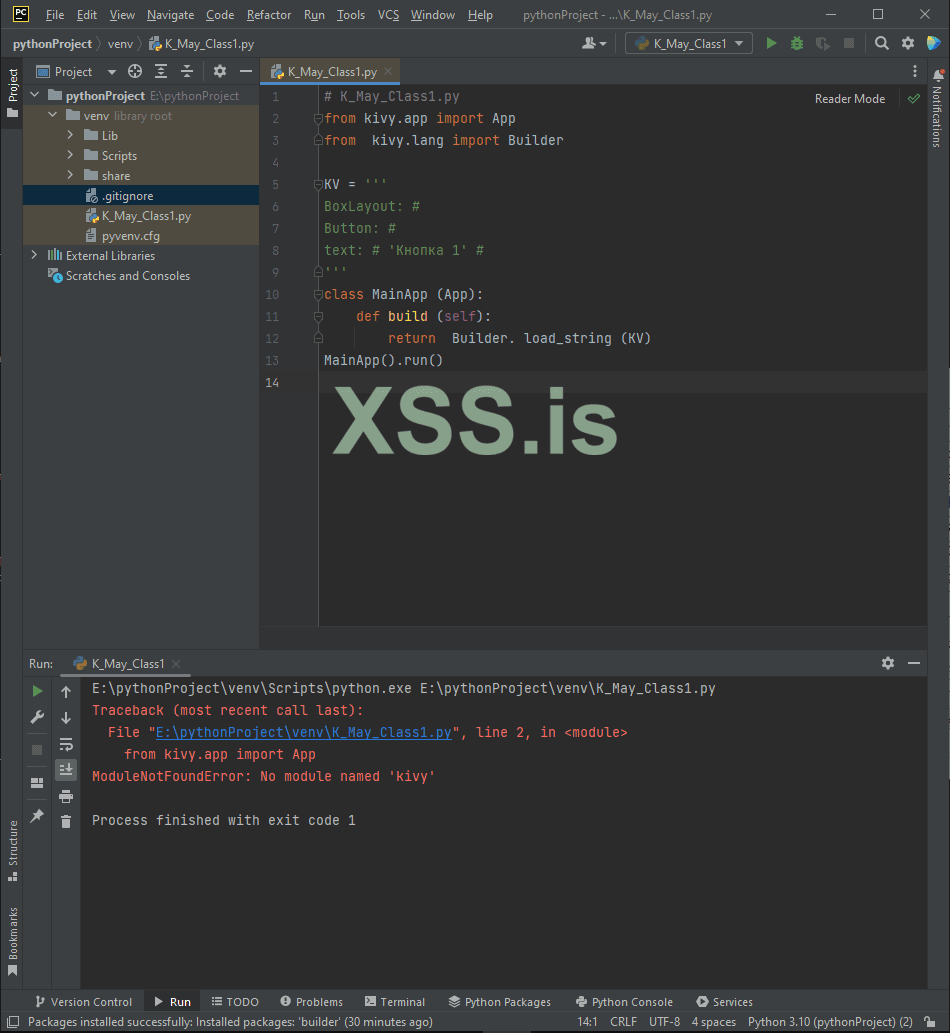Open Search Everywhere magnifier icon
This screenshot has width=950, height=1033.
[881, 43]
